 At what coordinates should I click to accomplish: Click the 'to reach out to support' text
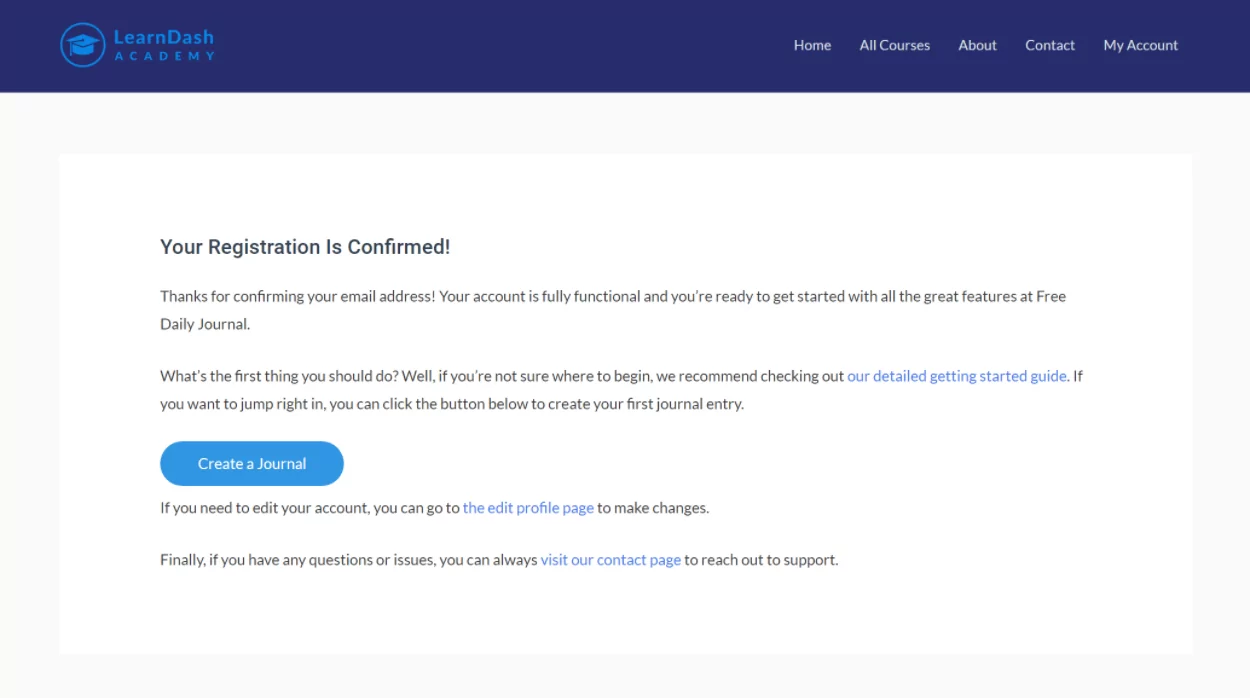point(761,560)
